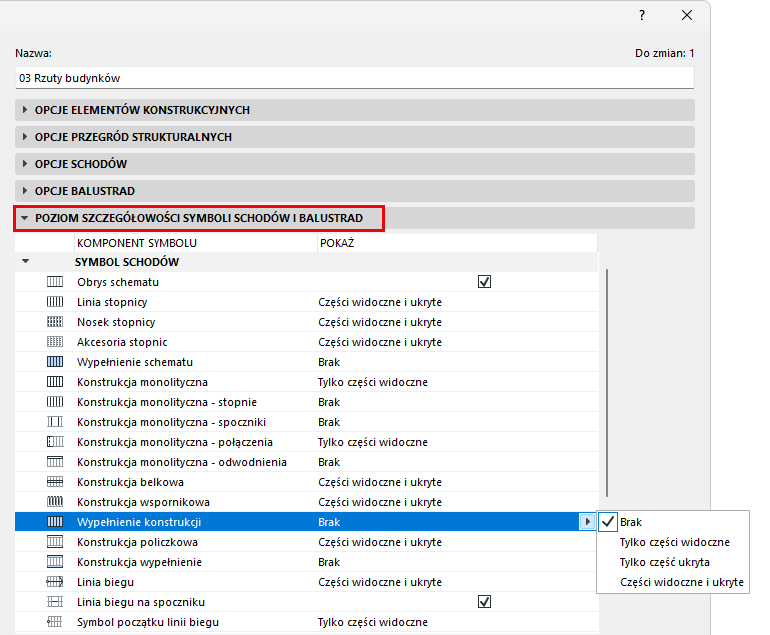The height and width of the screenshot is (635, 770).
Task: Collapse the Symbol schodów group
Action: [x=26, y=261]
